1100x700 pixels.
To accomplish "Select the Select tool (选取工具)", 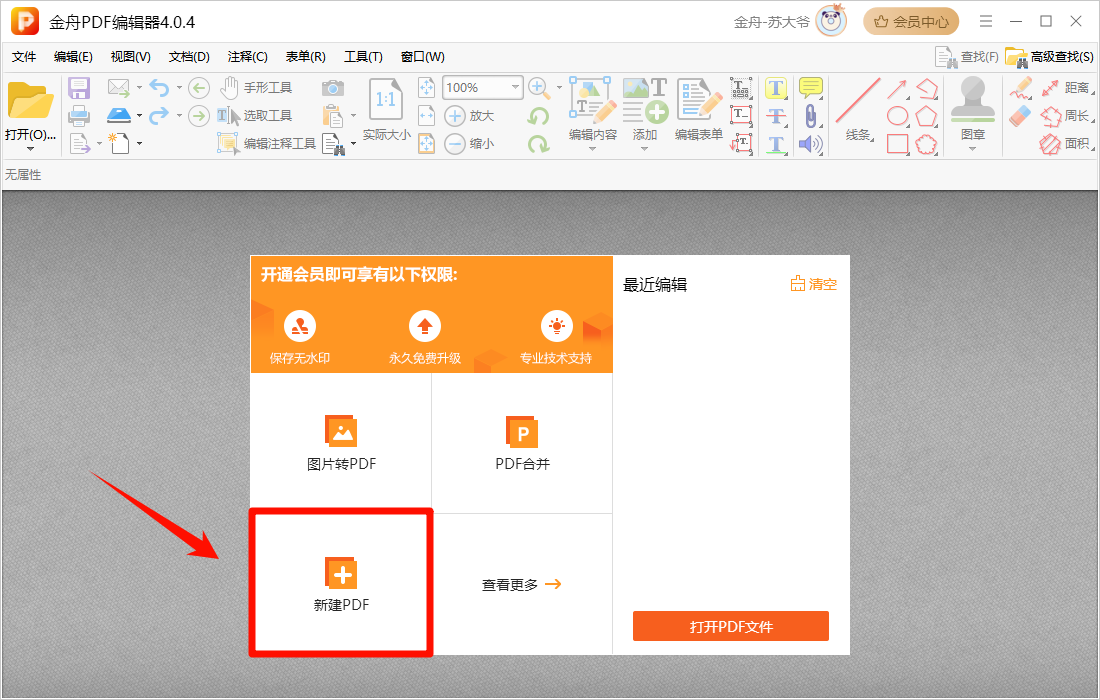I will click(255, 116).
